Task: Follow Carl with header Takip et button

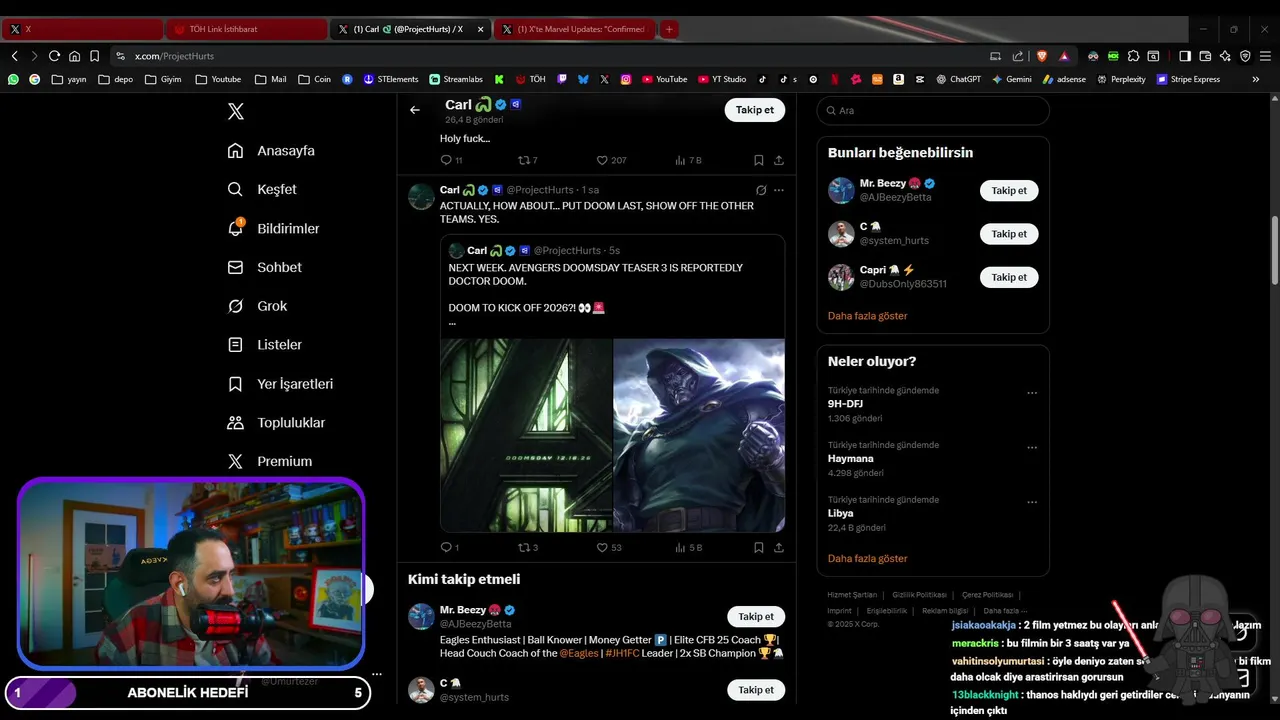Action: (754, 110)
